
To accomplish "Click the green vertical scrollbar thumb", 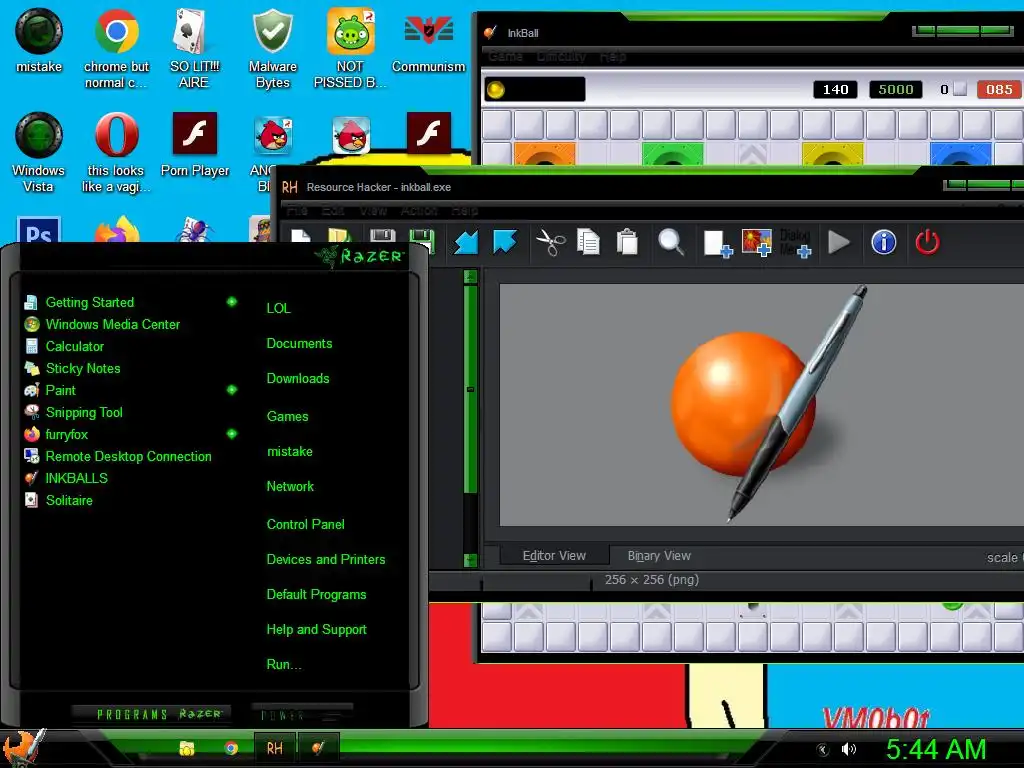I will [470, 389].
